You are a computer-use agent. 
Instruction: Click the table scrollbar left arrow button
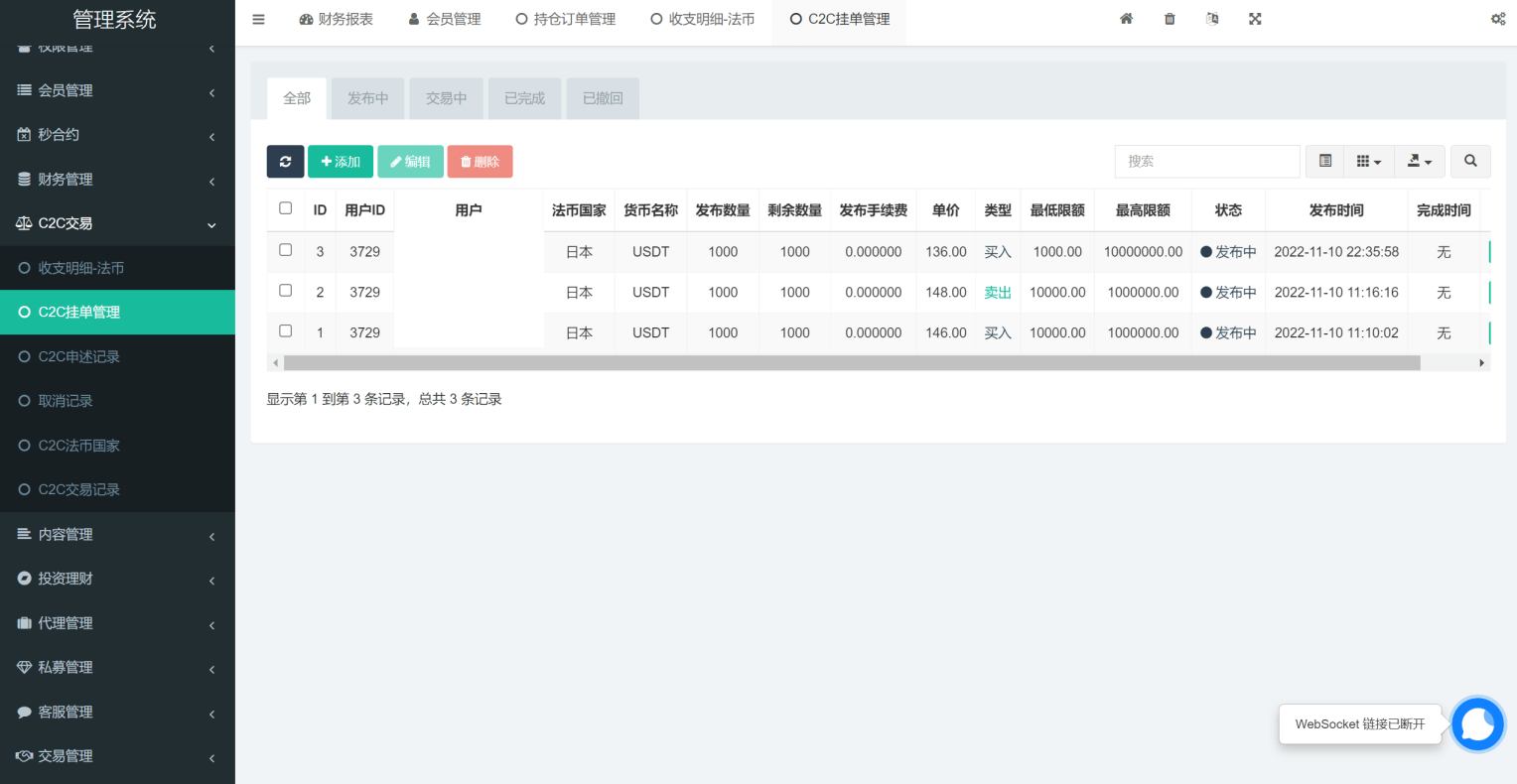[275, 363]
